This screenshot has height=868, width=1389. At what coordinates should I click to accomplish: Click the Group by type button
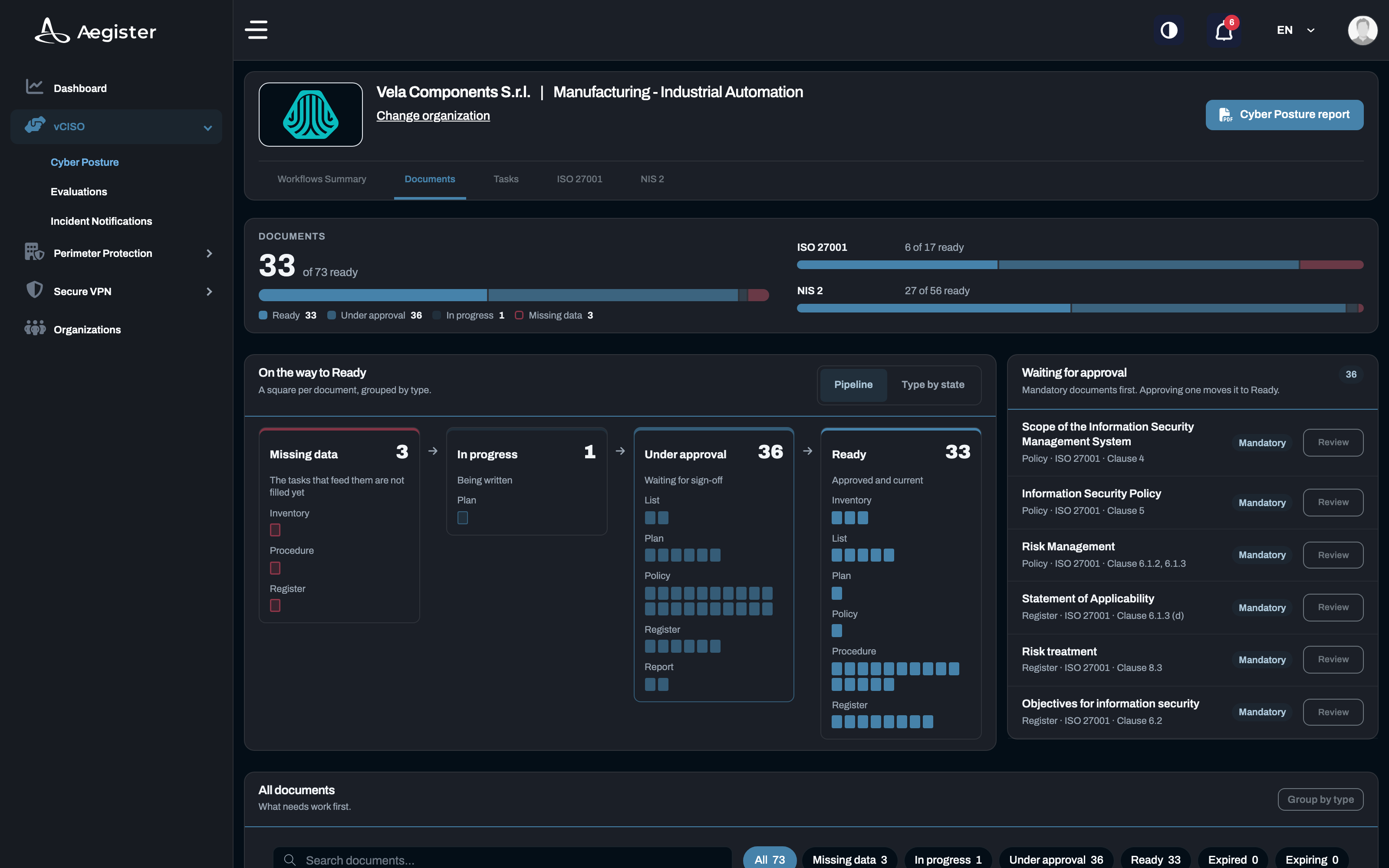click(x=1320, y=799)
